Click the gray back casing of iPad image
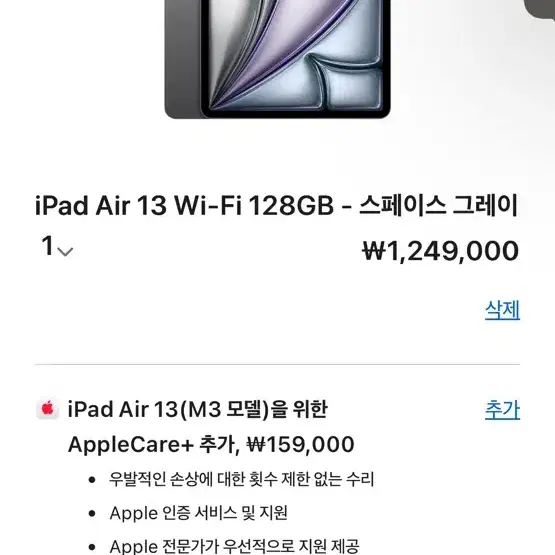The width and height of the screenshot is (555, 555). pos(183,58)
